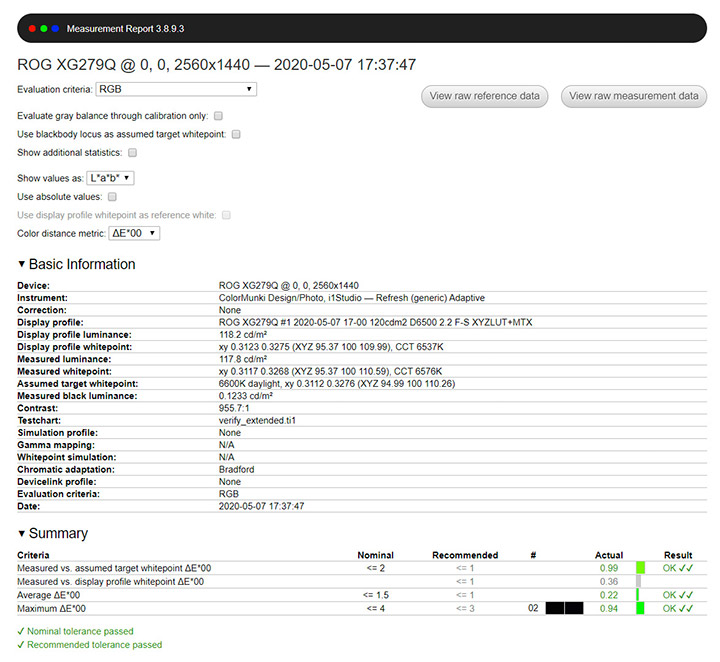Click 'View raw reference data' button
The width and height of the screenshot is (720, 662).
pos(484,96)
